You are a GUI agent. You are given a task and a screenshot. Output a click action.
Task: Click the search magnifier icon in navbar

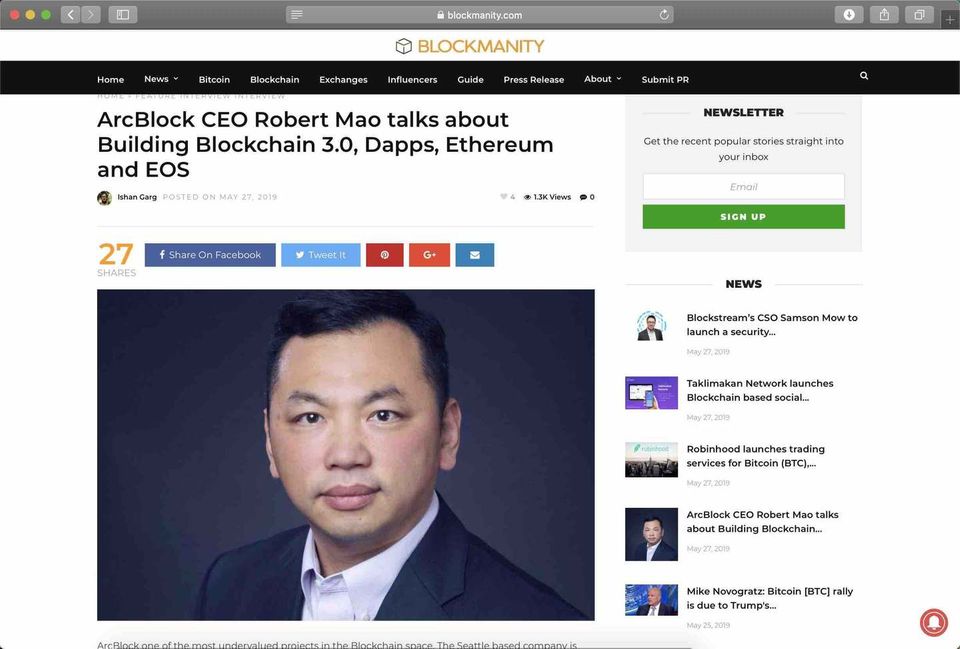(864, 76)
